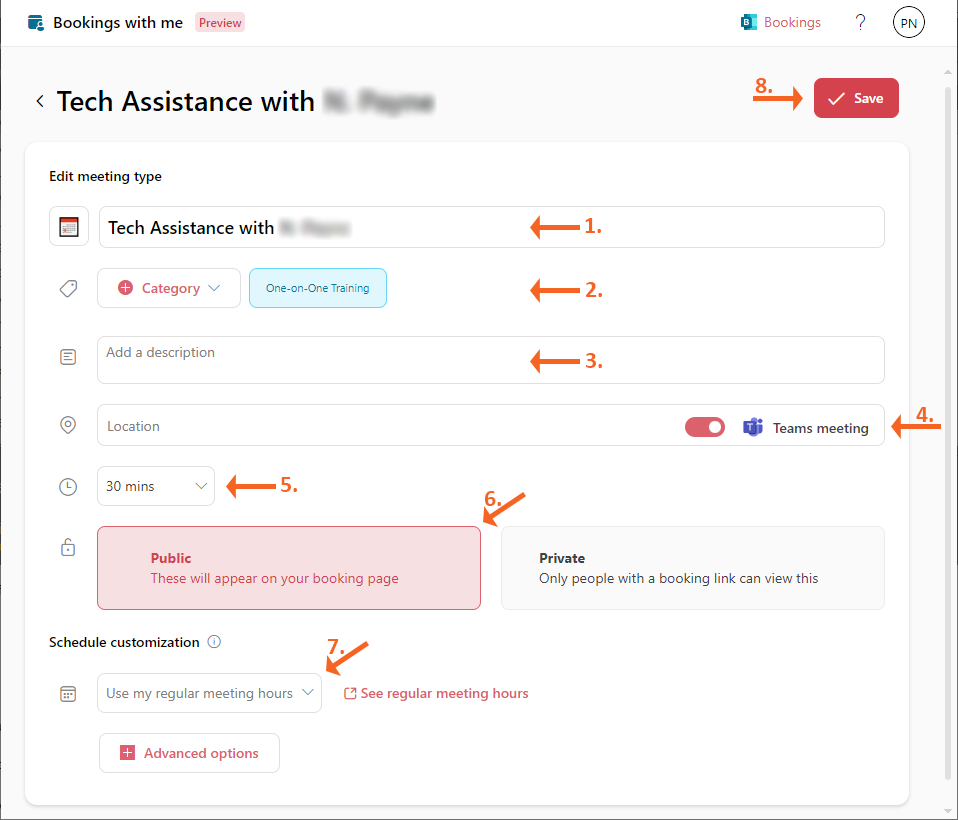Open the help question mark icon

860,22
